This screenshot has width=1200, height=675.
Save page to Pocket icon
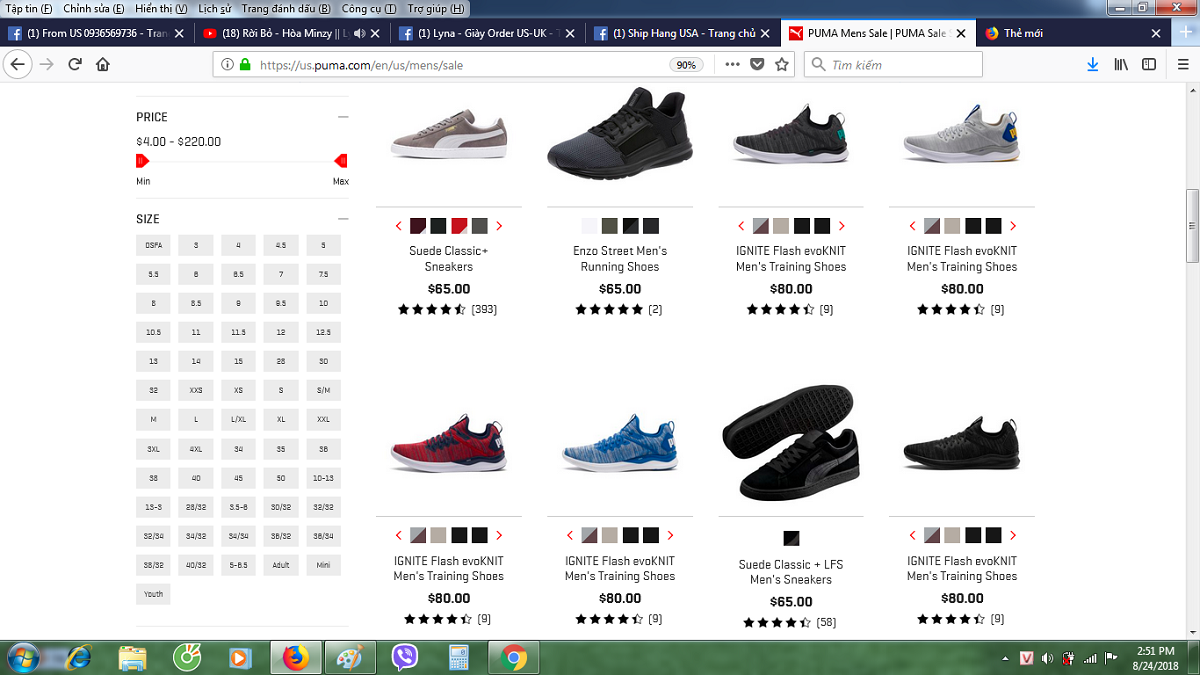(757, 64)
